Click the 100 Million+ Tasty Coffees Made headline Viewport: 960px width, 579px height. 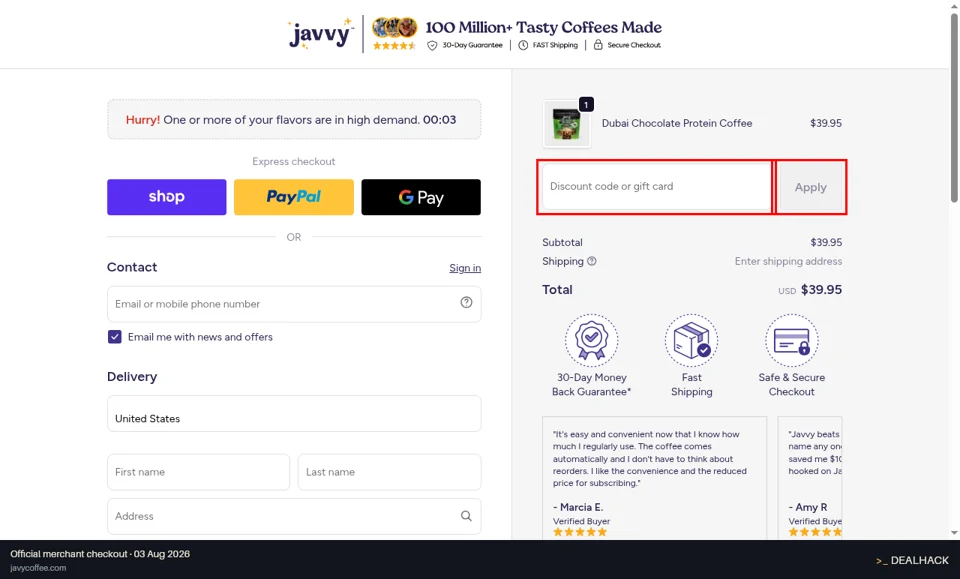click(x=544, y=28)
